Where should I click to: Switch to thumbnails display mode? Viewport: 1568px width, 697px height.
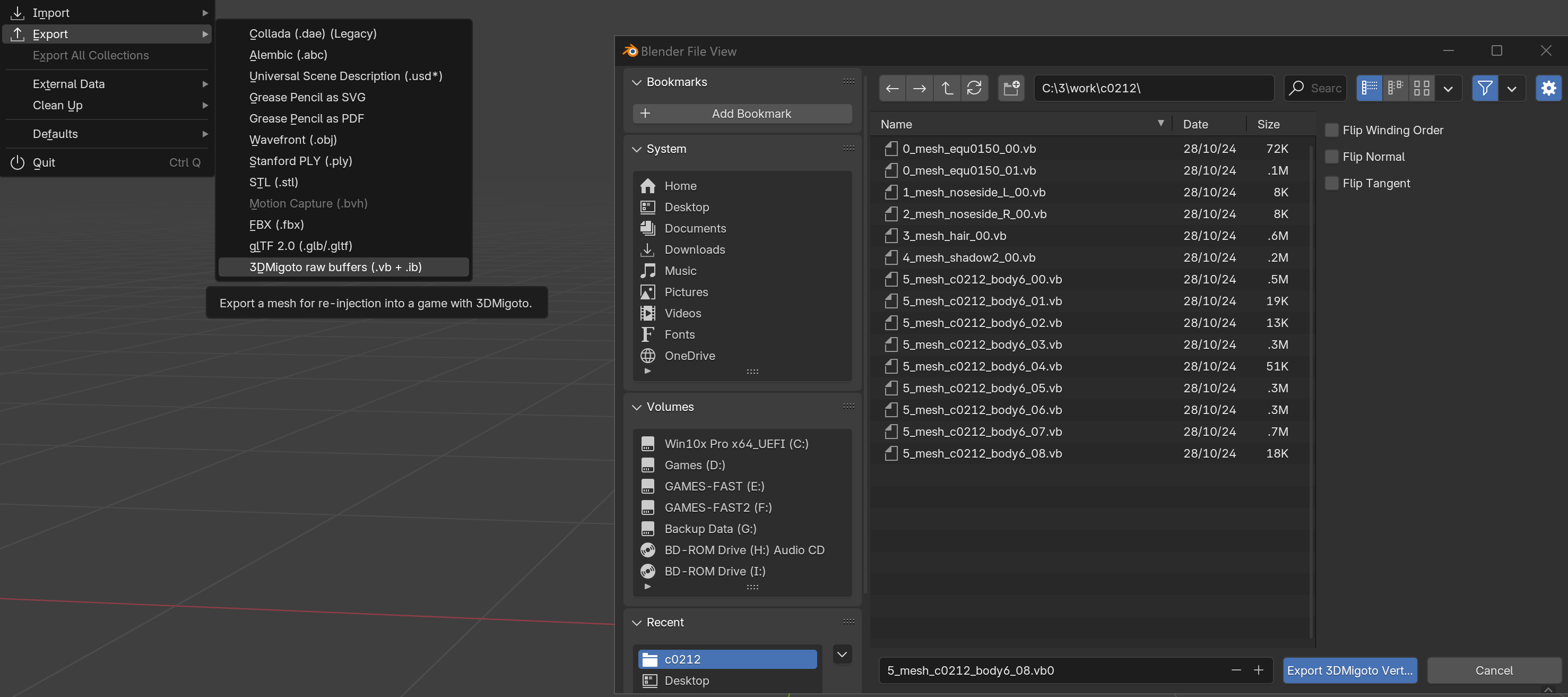(1422, 88)
